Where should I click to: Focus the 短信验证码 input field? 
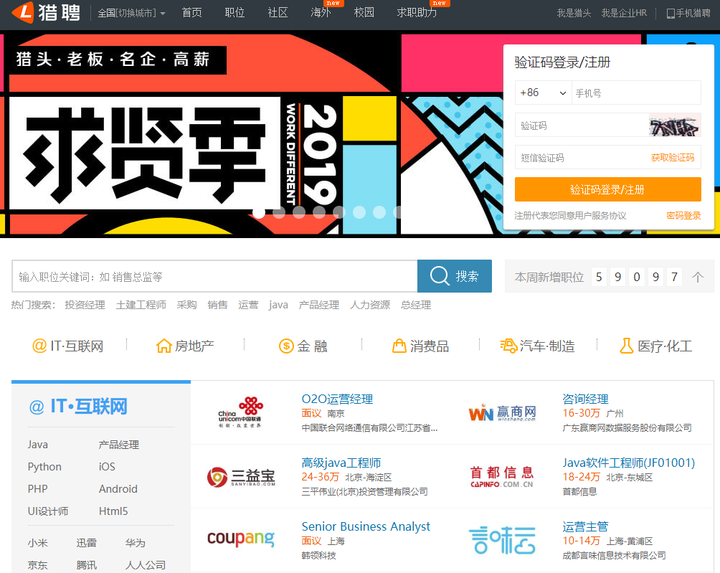pos(581,157)
